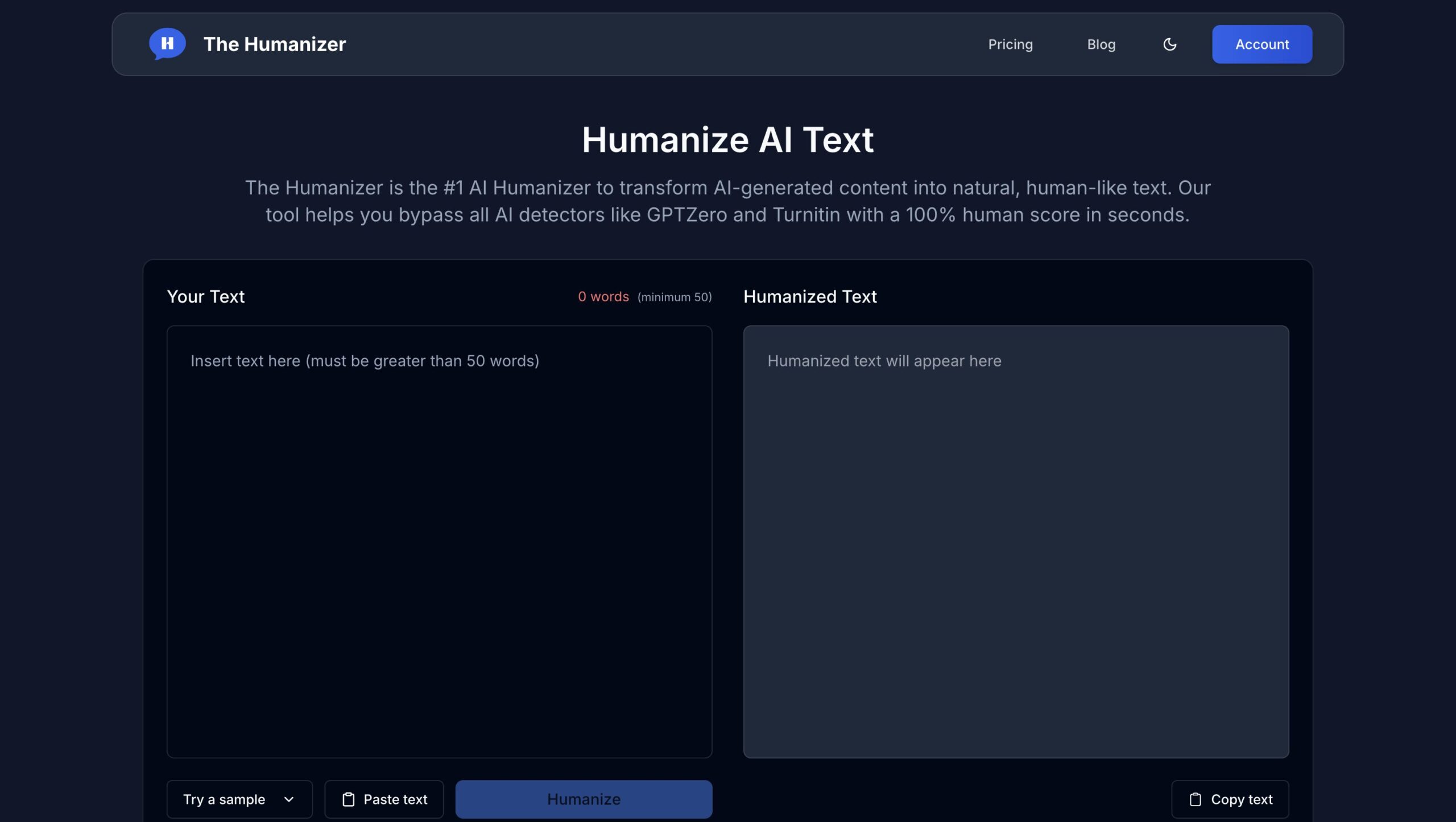Open the Pricing page
Viewport: 1456px width, 822px height.
(1010, 44)
